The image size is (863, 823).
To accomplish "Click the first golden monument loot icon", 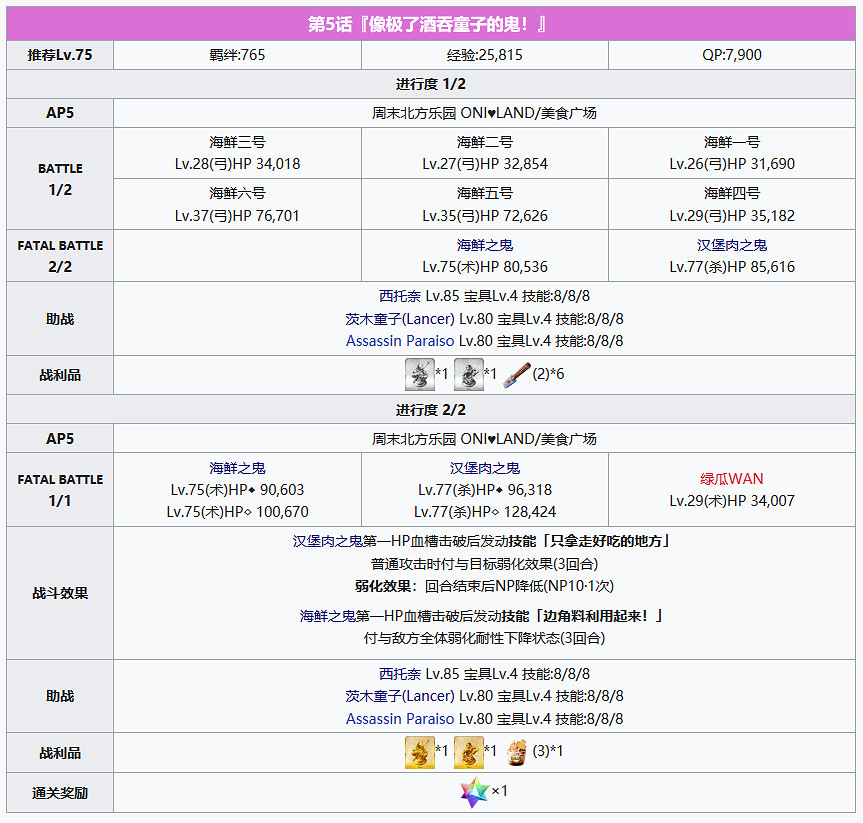I will point(420,752).
